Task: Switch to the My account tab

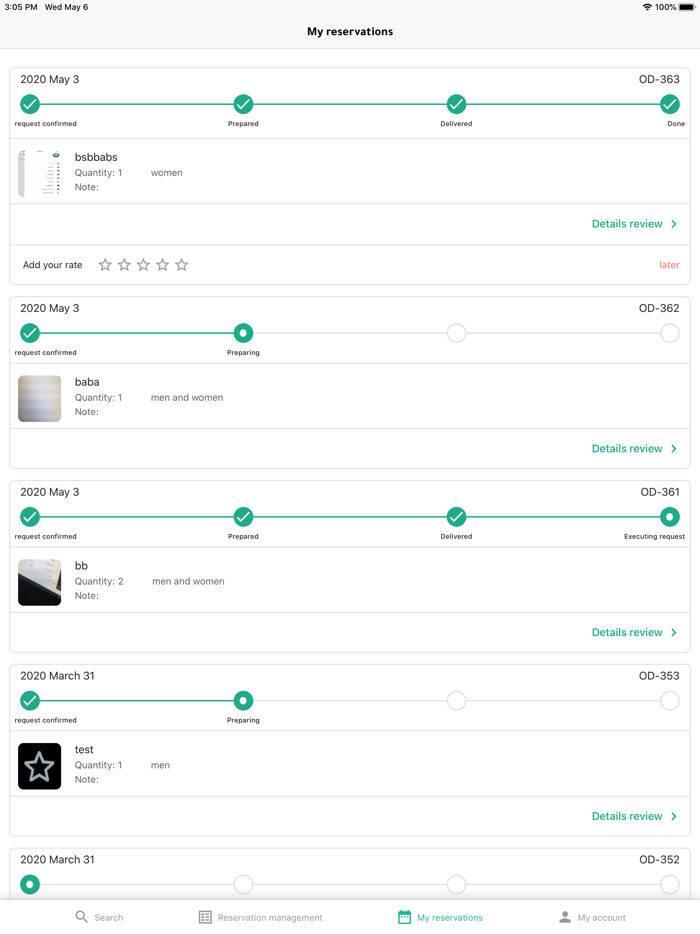Action: coord(591,917)
